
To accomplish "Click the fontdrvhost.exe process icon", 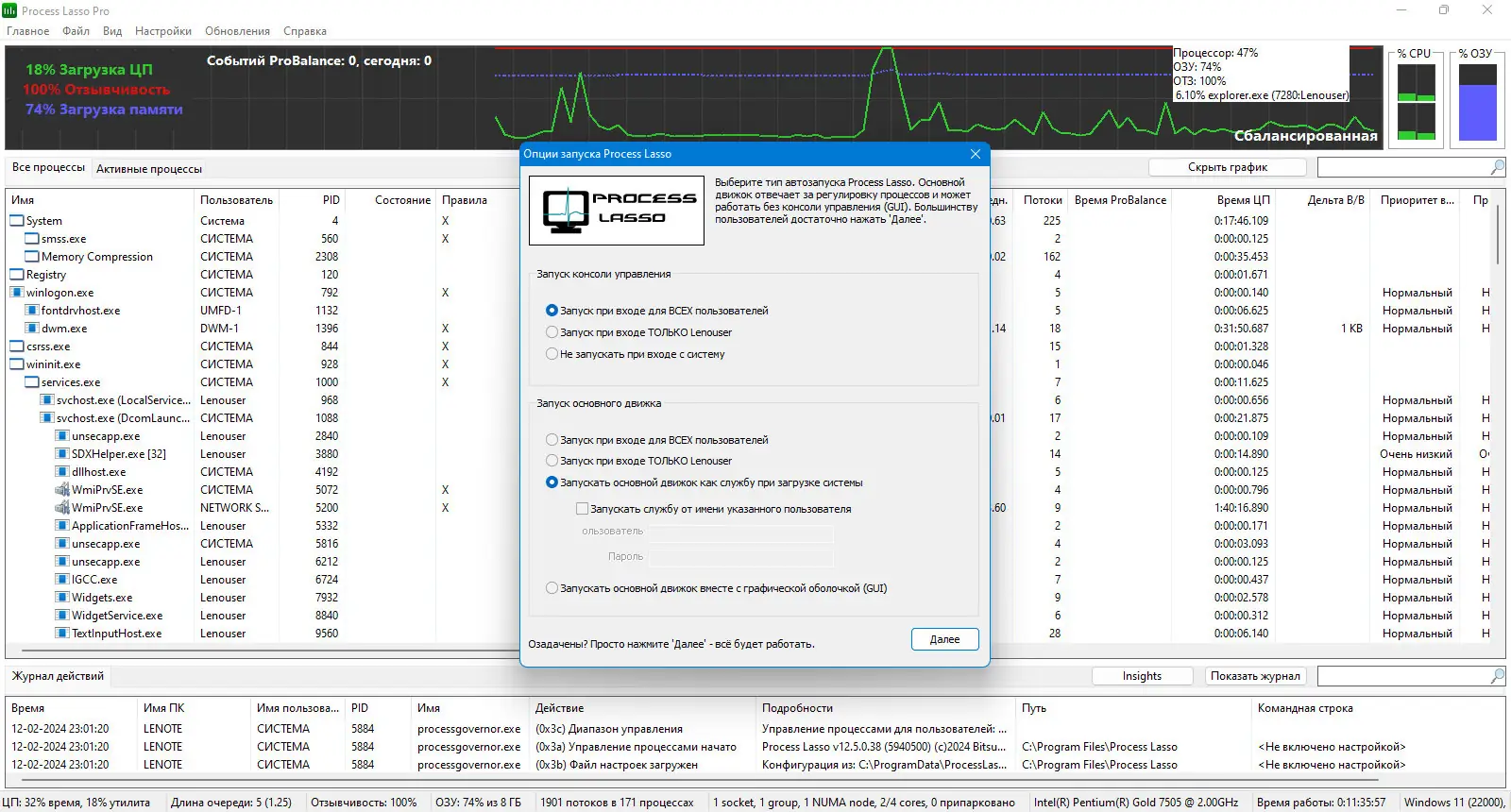I will point(32,311).
